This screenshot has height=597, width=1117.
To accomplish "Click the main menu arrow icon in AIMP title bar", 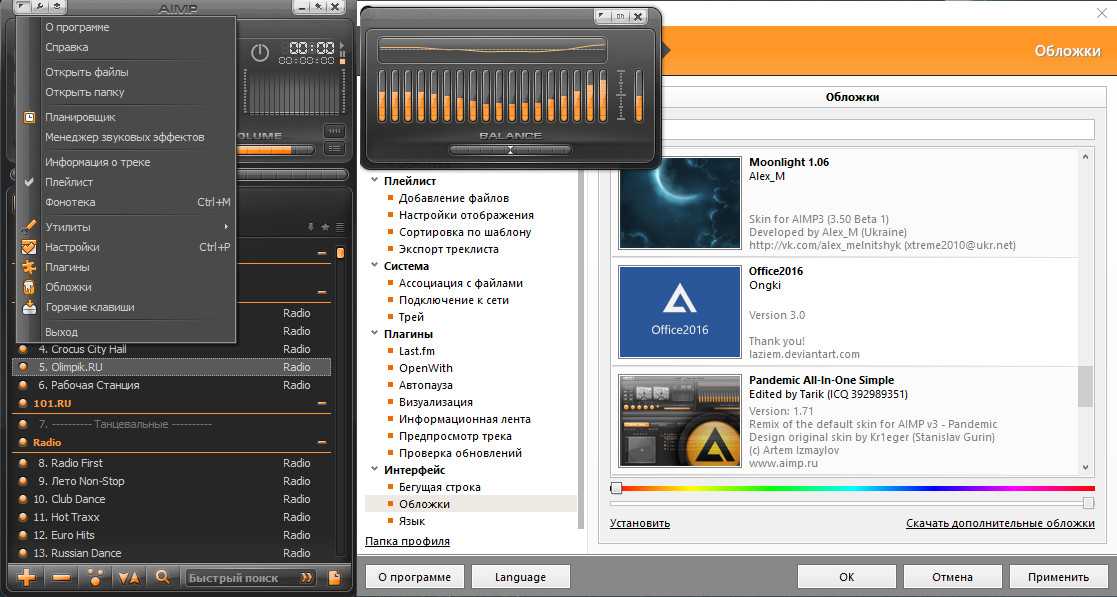I will point(22,6).
